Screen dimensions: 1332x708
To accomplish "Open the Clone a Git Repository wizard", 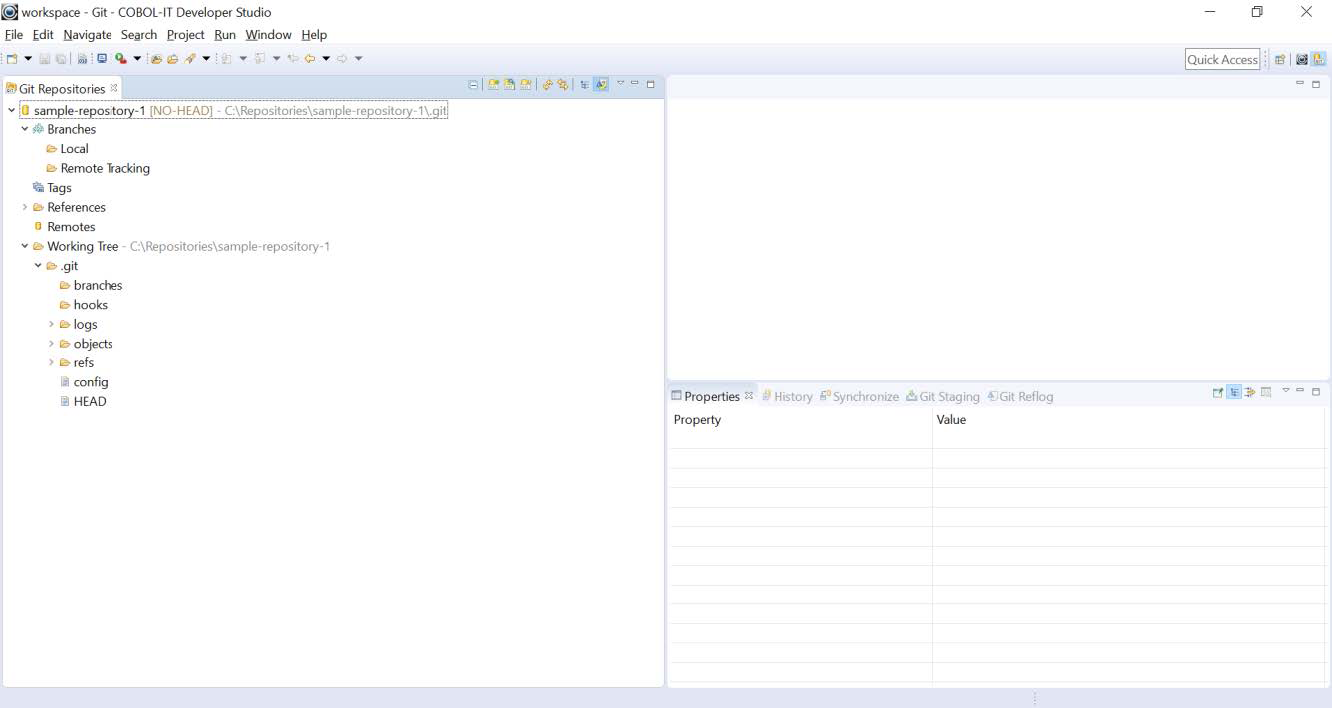I will (x=509, y=84).
